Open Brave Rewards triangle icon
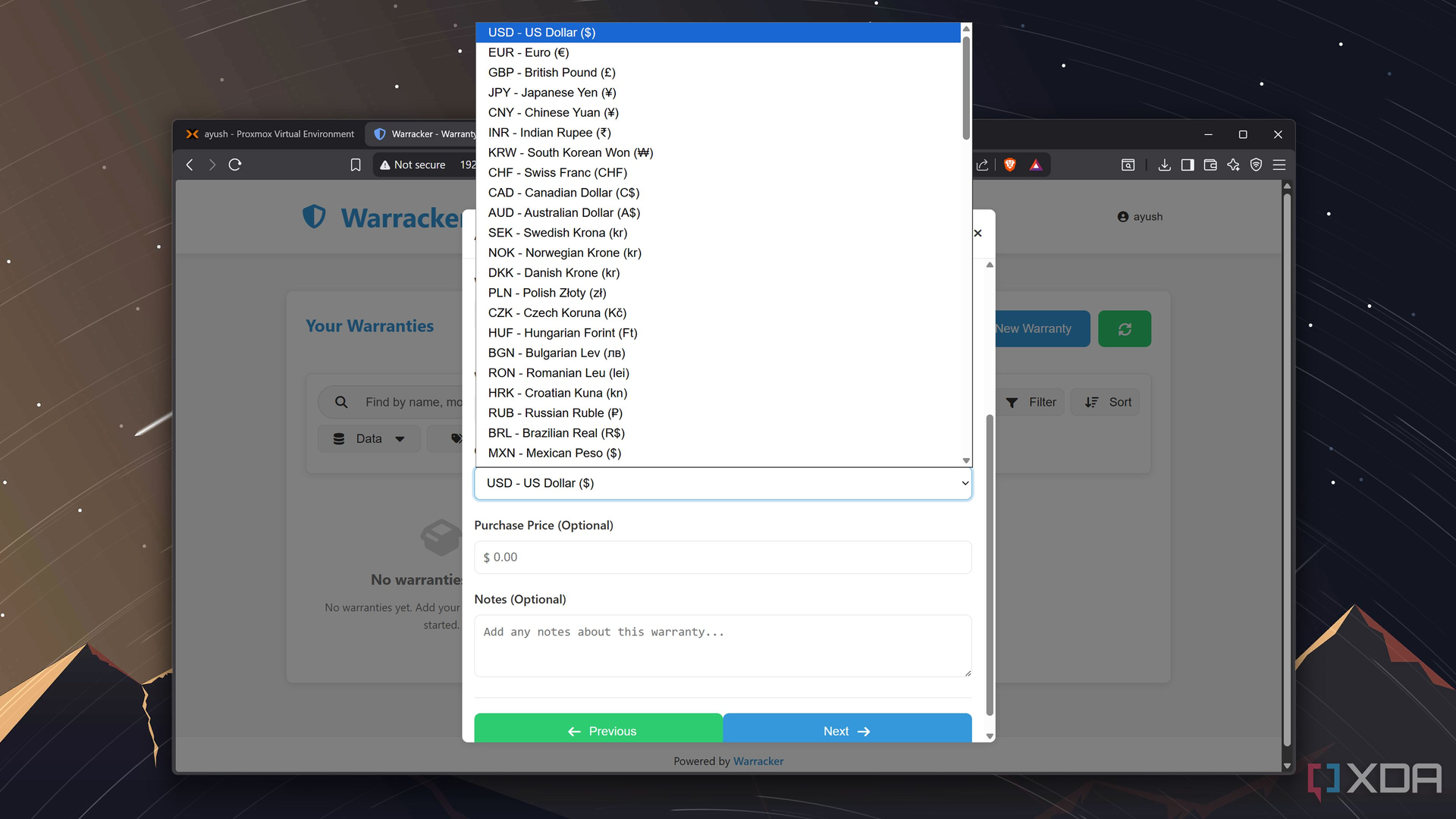1456x819 pixels. (1036, 165)
